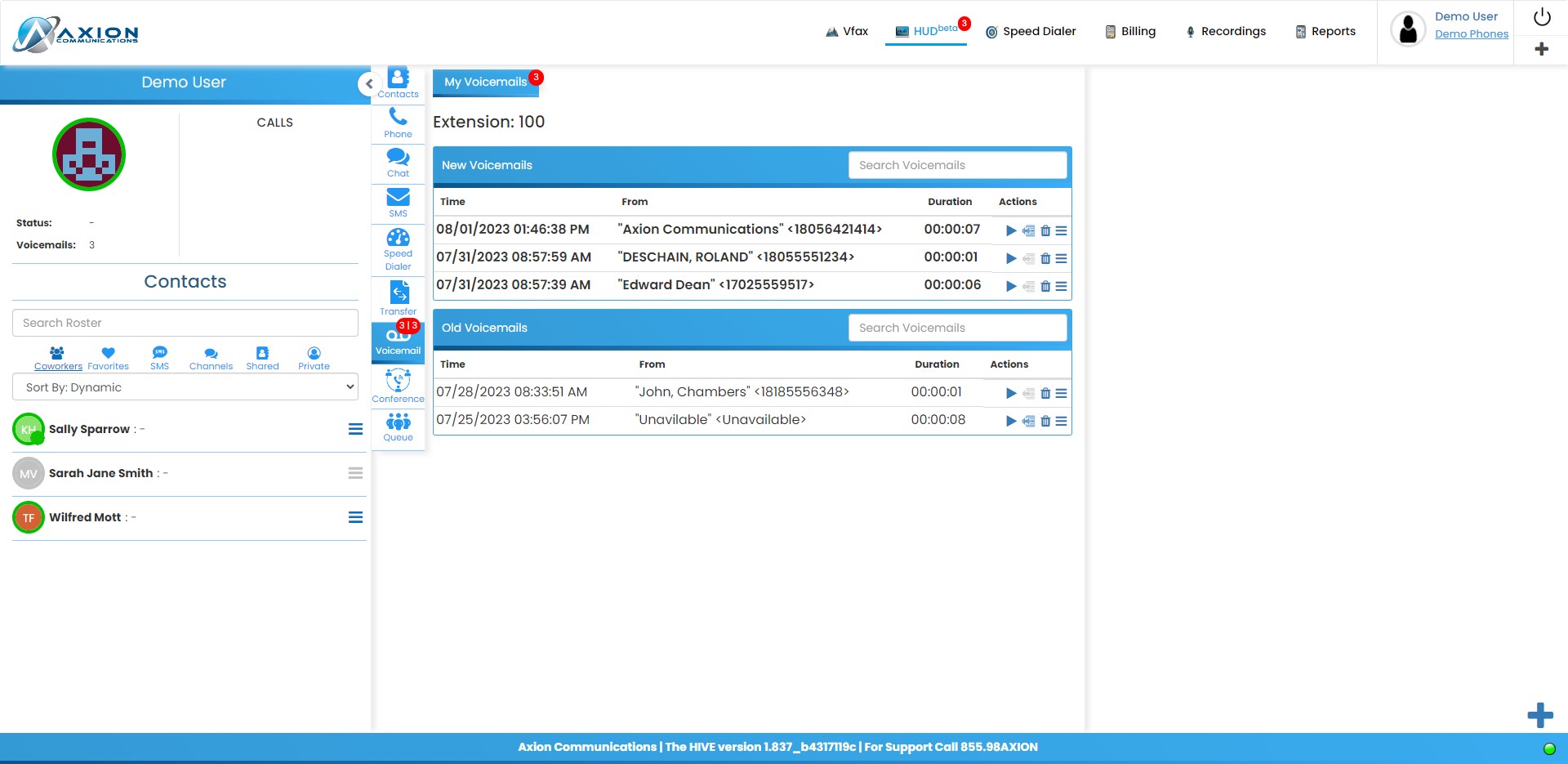Select Wilfred Mott contact avatar
The width and height of the screenshot is (1568, 764).
point(29,517)
